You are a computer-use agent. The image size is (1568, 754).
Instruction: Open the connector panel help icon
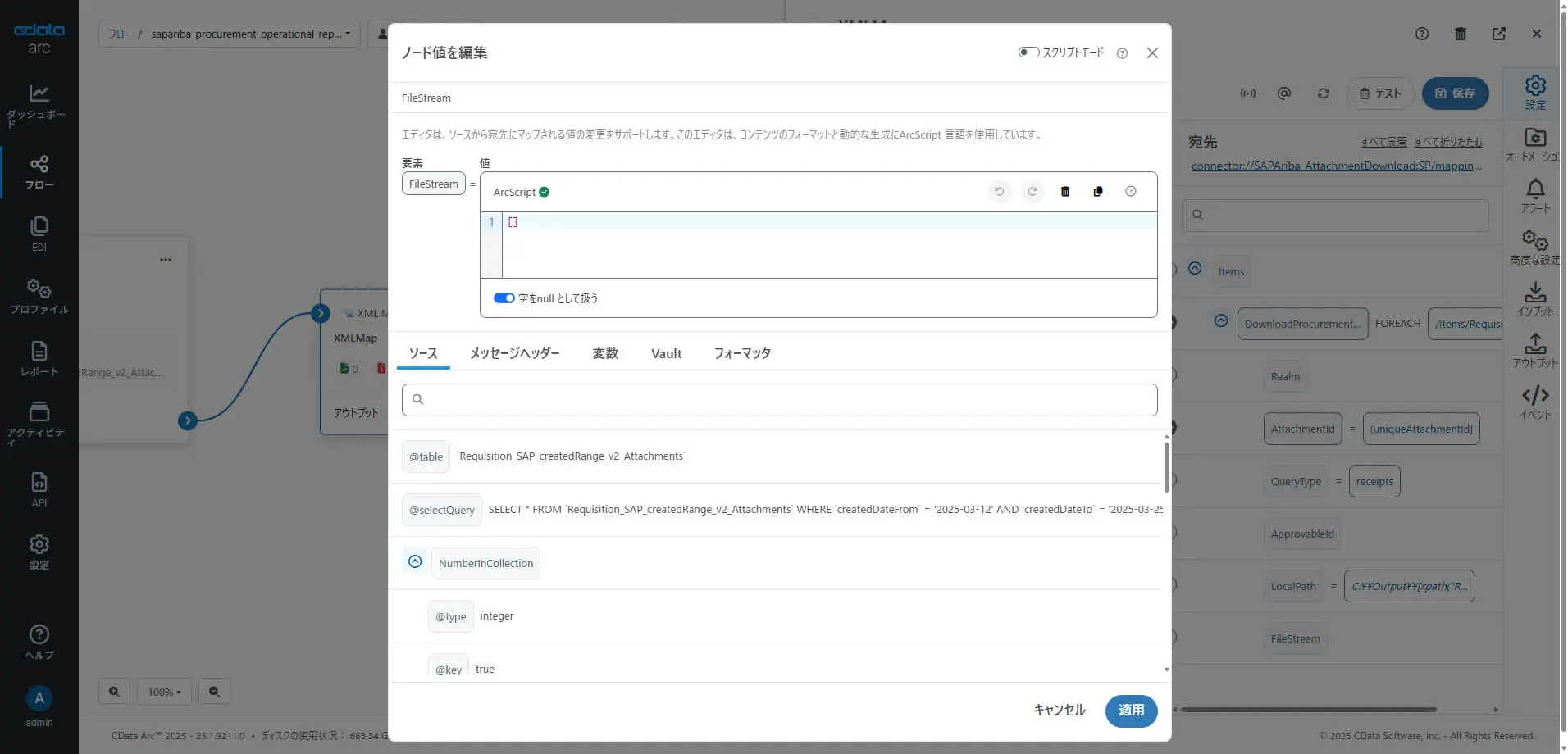click(x=1422, y=34)
